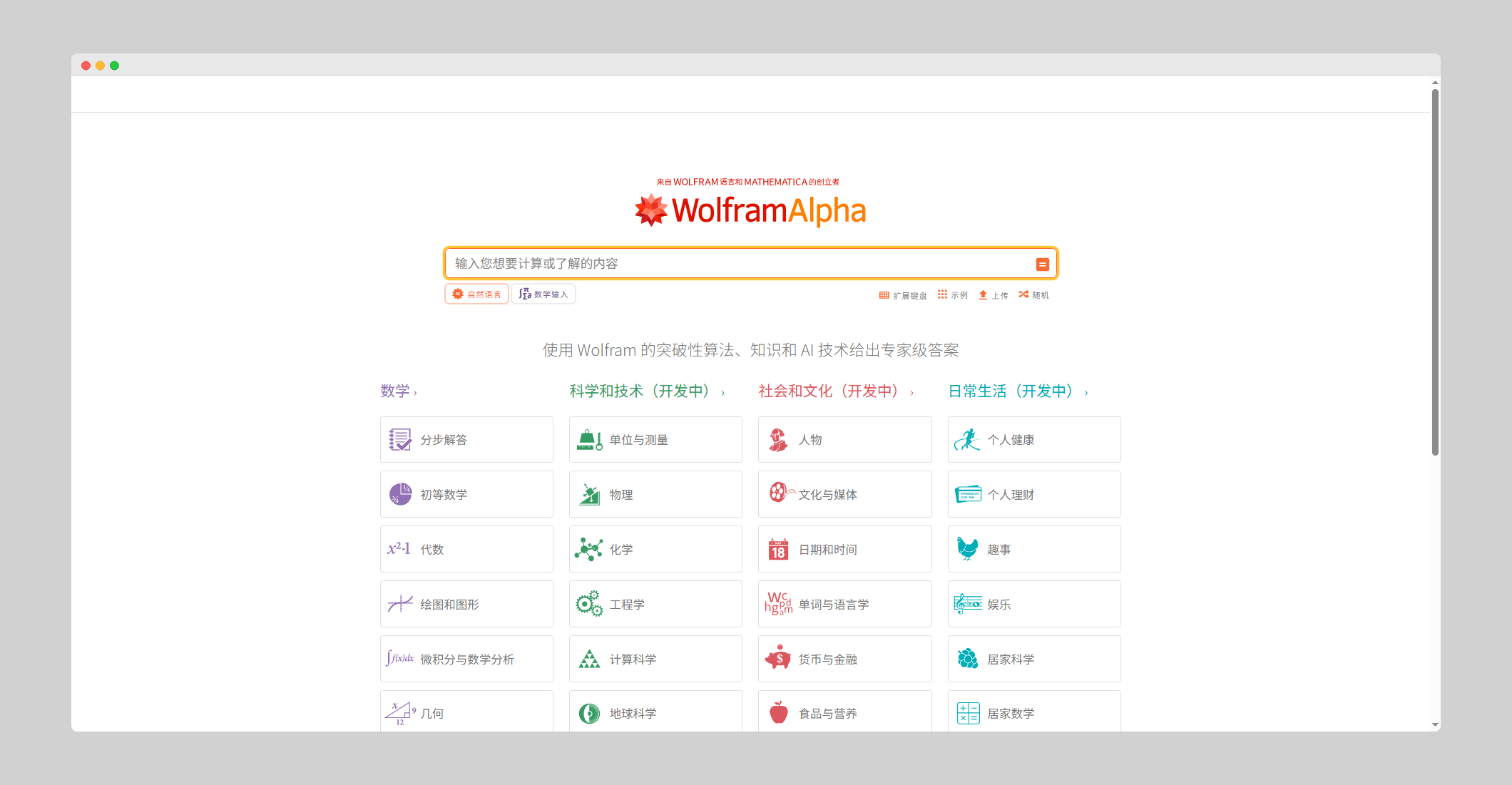
Task: Click the 货币与金融 piggy bank icon
Action: (x=778, y=657)
